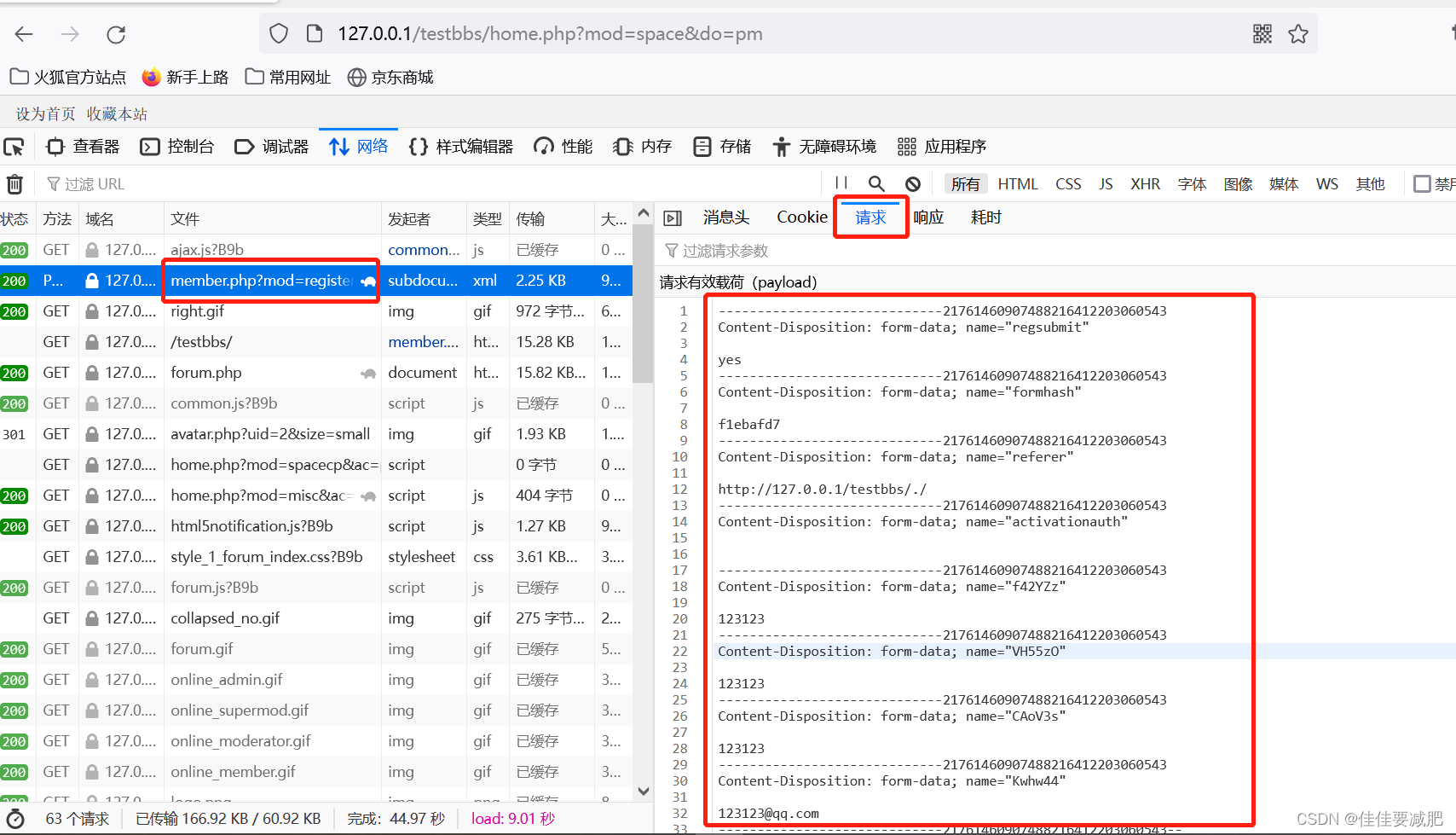Filter requests by HTML type
Image resolution: width=1456 pixels, height=835 pixels.
1018,184
